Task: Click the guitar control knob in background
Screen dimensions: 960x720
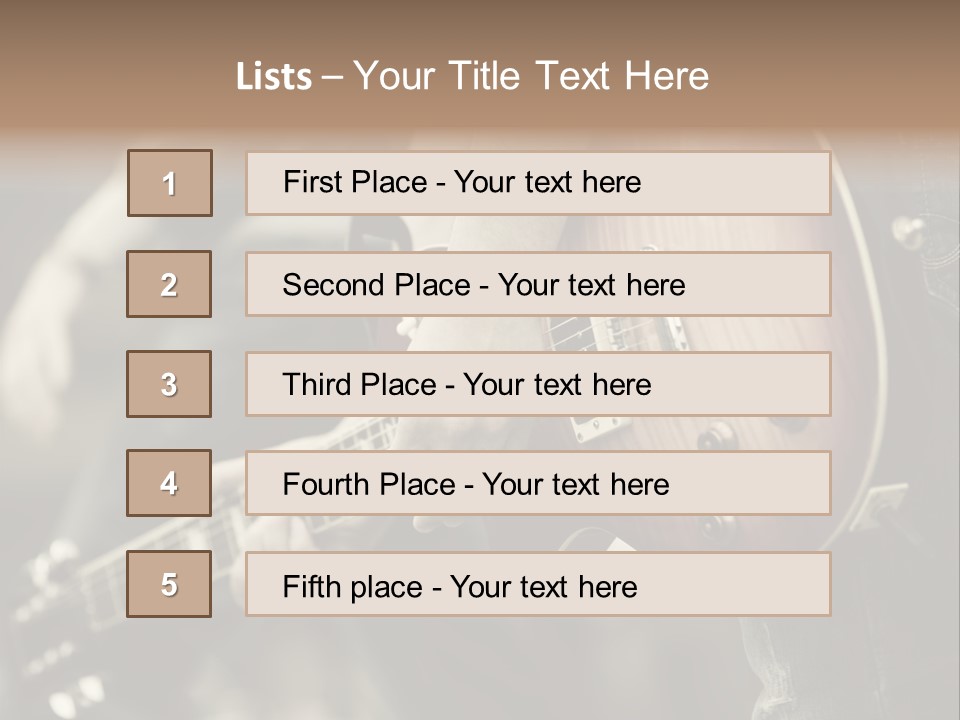Action: point(713,437)
